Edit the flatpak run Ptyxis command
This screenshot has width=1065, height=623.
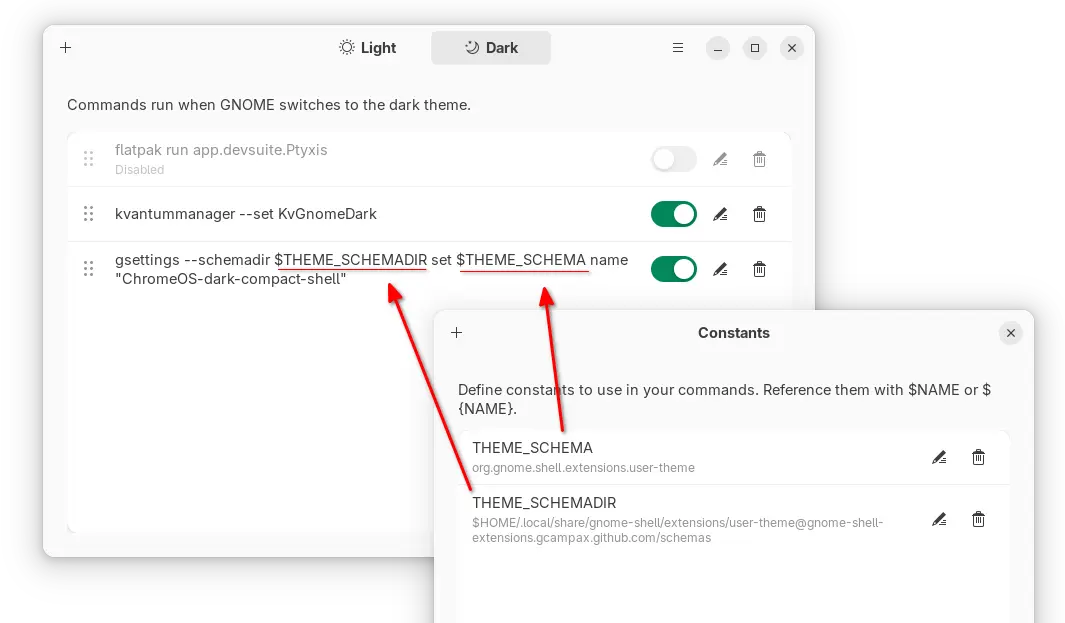coord(720,159)
